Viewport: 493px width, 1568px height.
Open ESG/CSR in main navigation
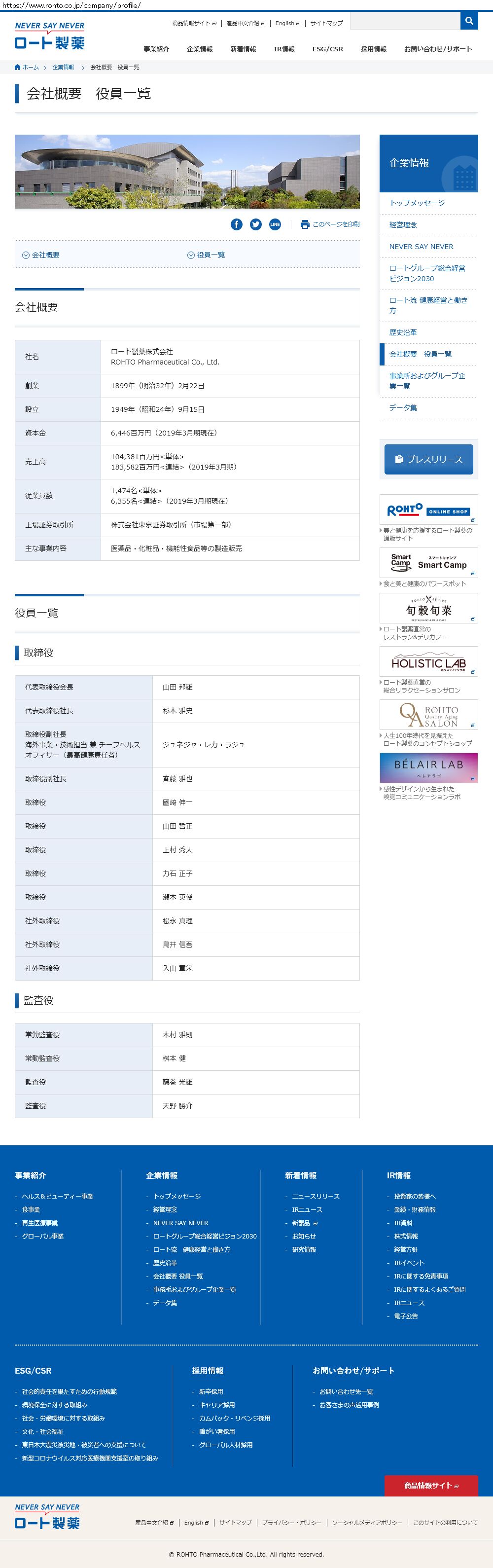(327, 49)
